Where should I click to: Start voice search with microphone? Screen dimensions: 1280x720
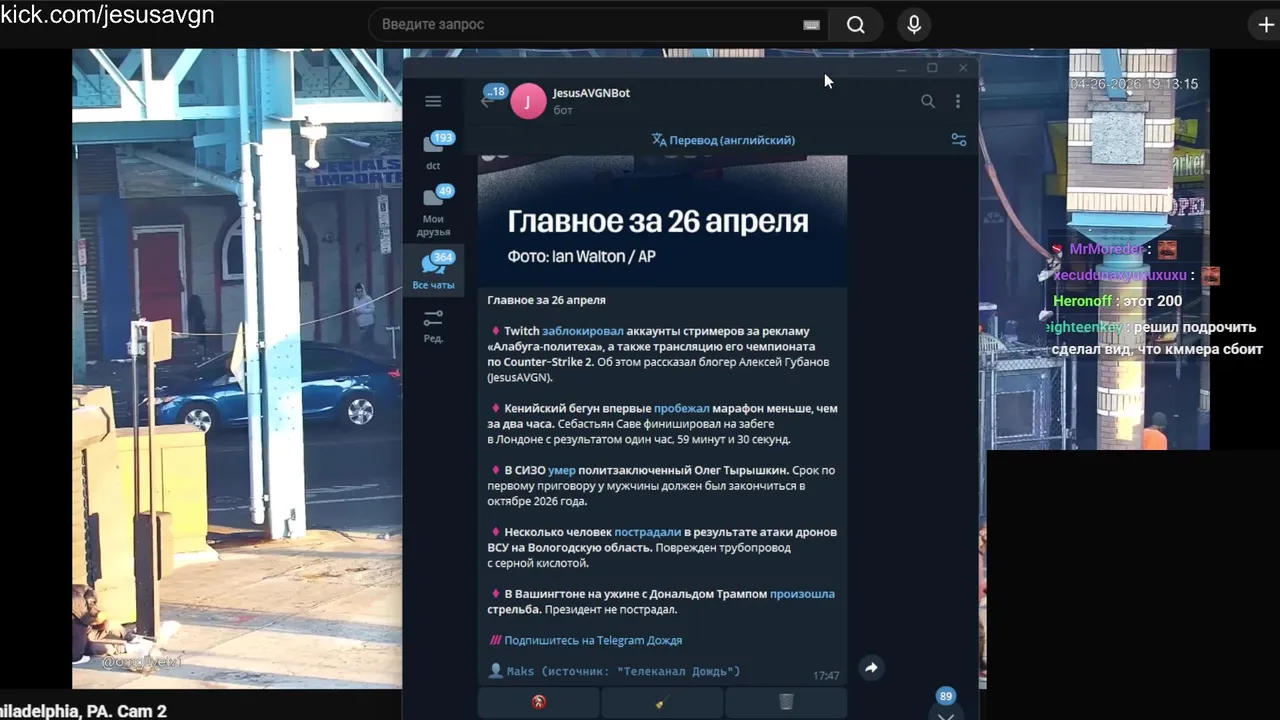click(914, 25)
